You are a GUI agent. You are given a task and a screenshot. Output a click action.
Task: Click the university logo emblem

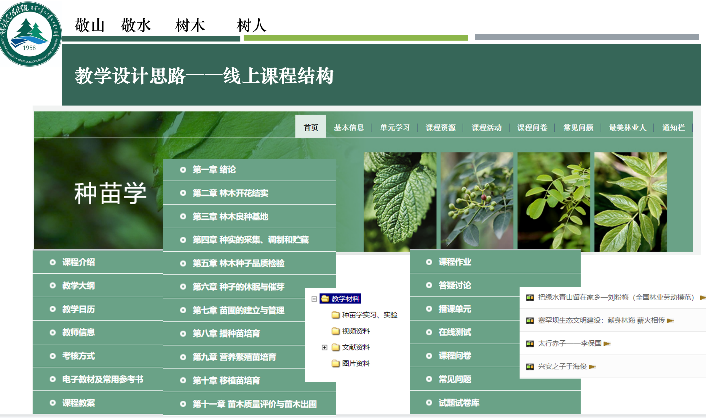(x=29, y=33)
